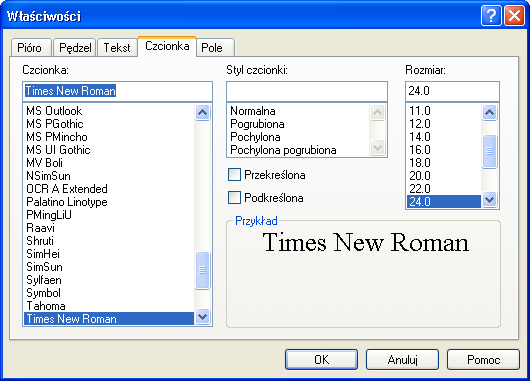The height and width of the screenshot is (381, 530).
Task: Select Raavi font
Action: 109,228
